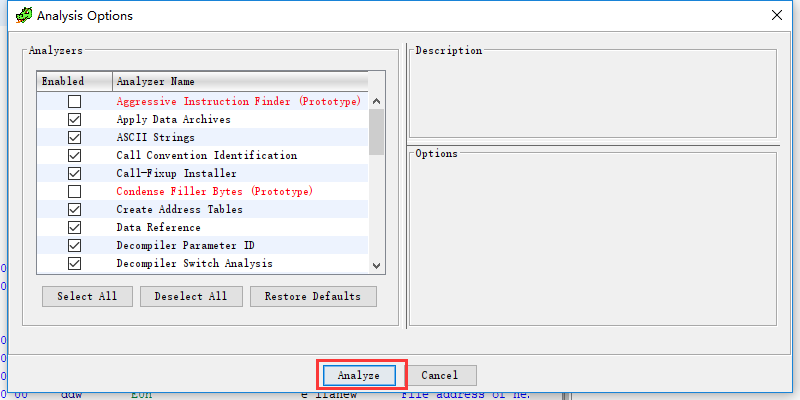800x400 pixels.
Task: Toggle the Data Reference checkbox
Action: point(74,228)
